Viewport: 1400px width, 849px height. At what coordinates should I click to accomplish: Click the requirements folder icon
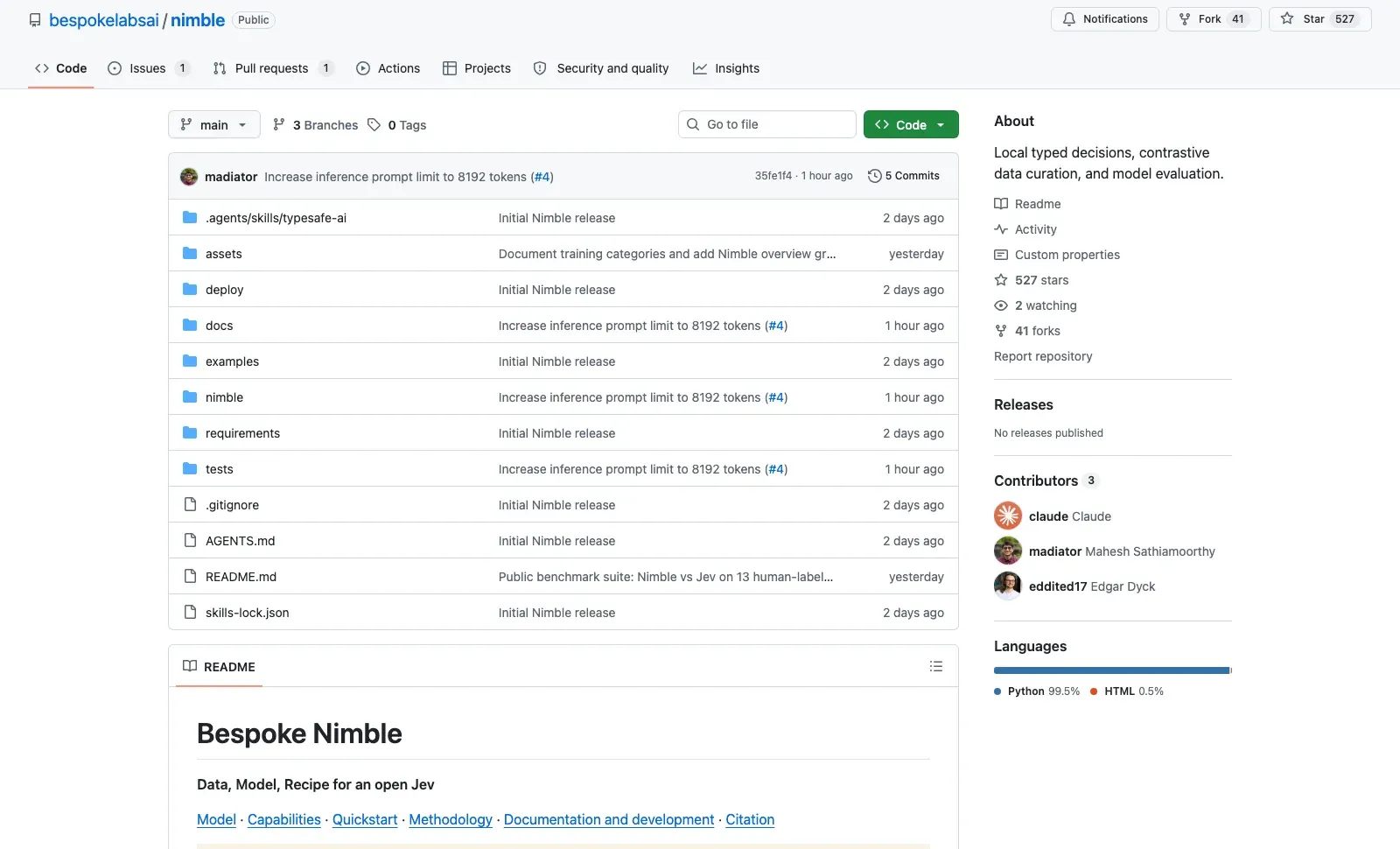[190, 432]
